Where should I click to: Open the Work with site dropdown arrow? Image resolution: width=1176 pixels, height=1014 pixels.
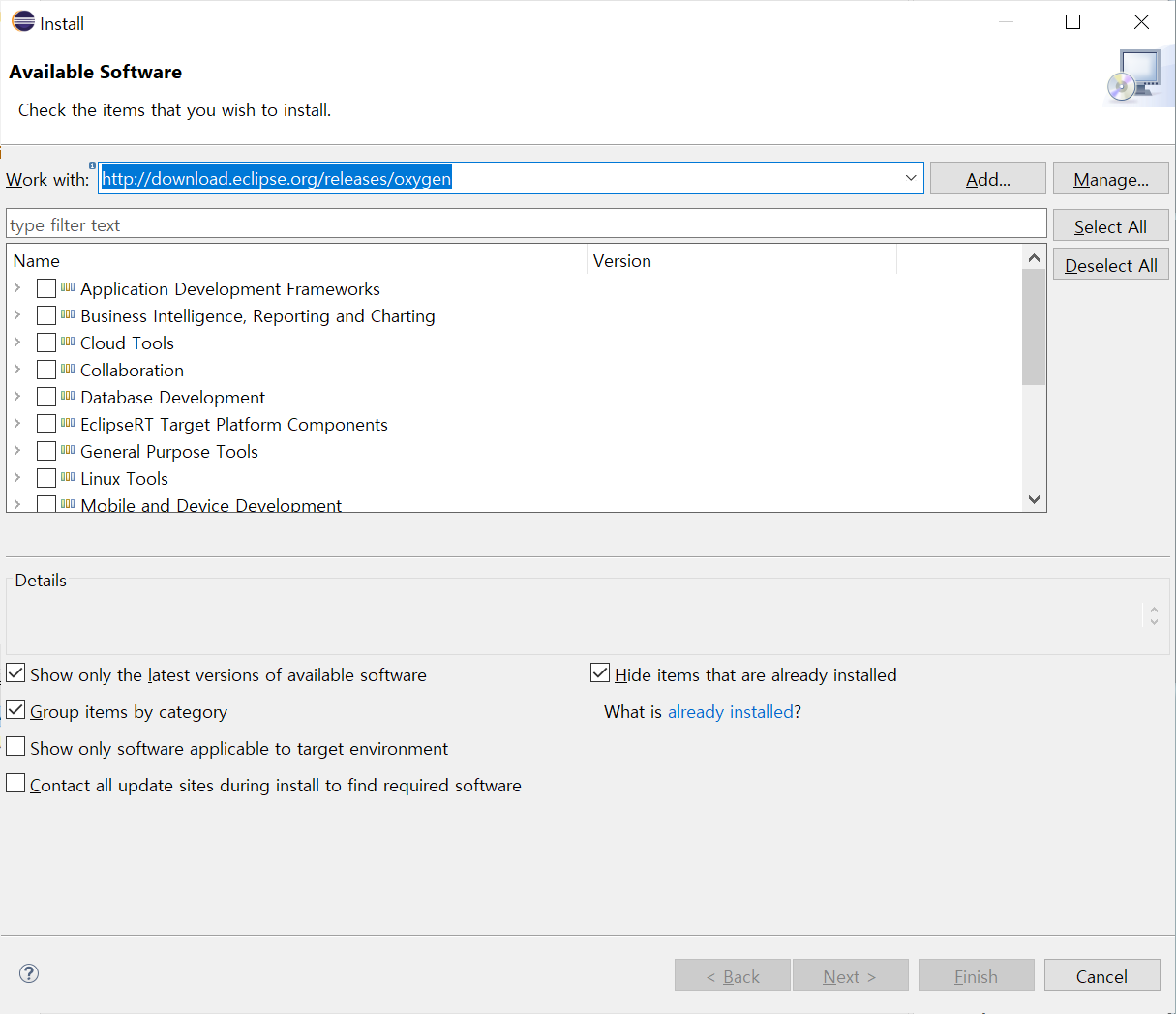(911, 178)
